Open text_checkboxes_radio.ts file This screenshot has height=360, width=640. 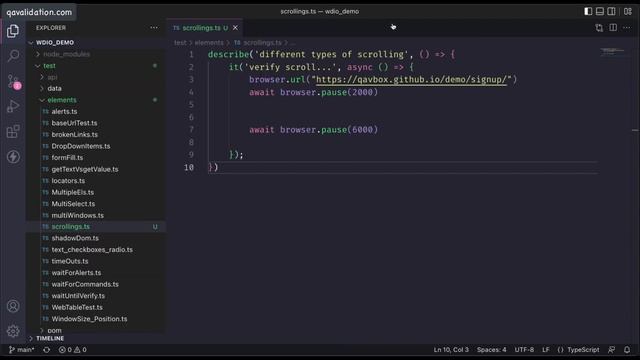tap(92, 249)
